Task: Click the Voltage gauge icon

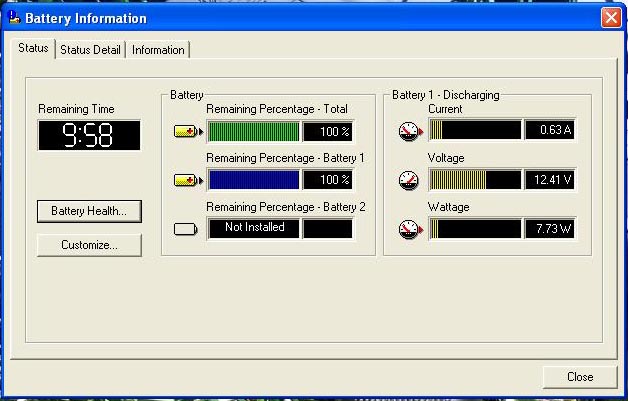Action: point(409,180)
